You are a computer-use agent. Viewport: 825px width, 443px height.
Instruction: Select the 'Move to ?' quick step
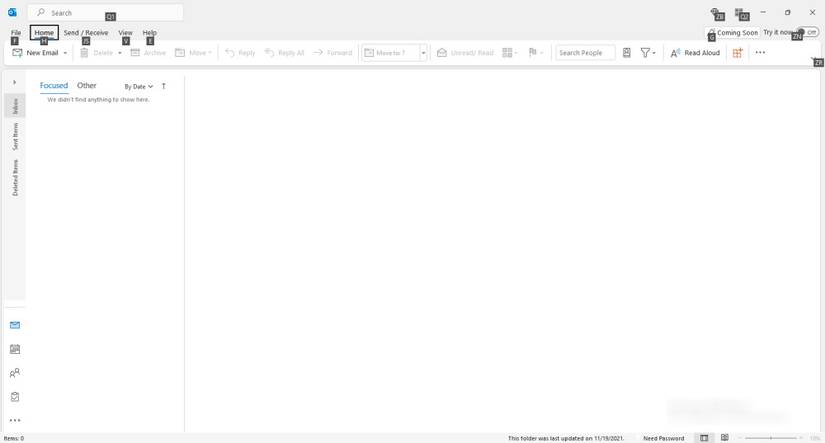point(391,53)
